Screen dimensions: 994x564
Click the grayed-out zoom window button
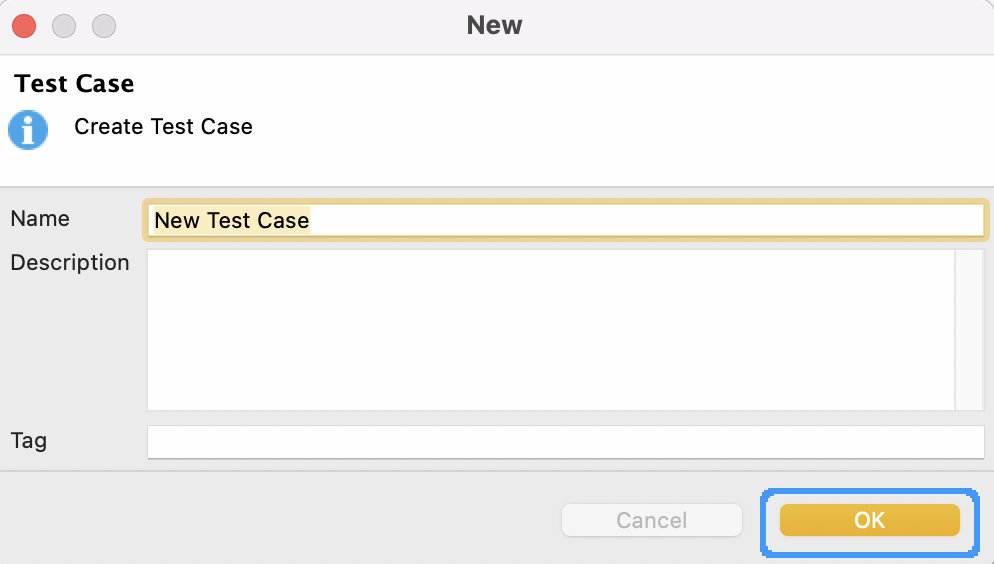(104, 26)
